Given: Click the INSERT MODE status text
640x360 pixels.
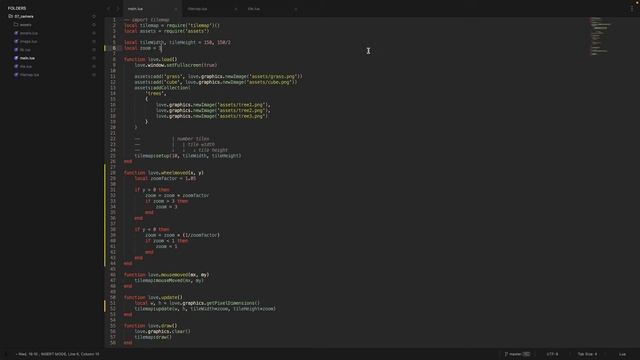Looking at the screenshot, I should (x=53, y=354).
